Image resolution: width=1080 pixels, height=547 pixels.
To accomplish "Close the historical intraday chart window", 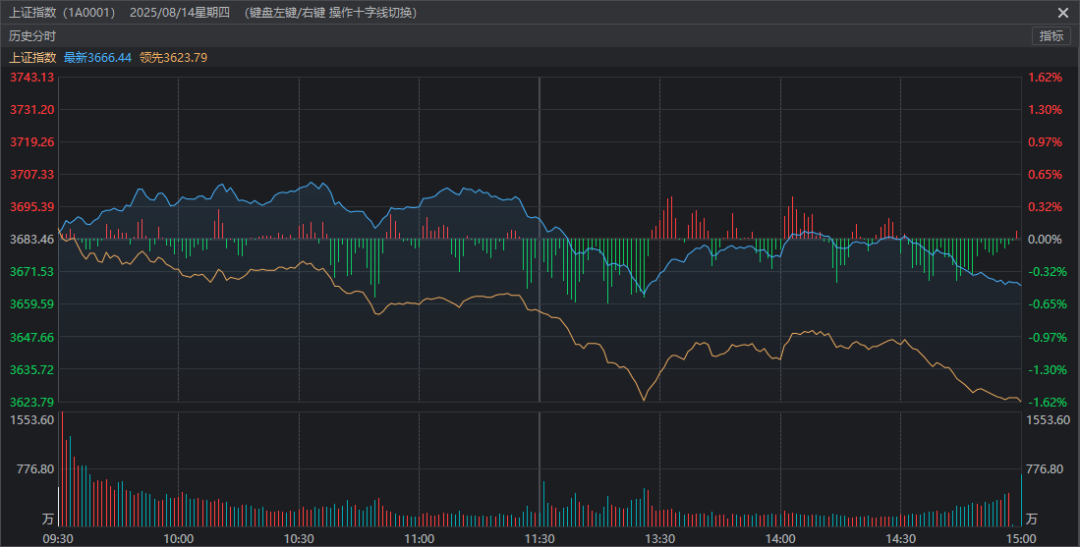I will pyautogui.click(x=1062, y=12).
